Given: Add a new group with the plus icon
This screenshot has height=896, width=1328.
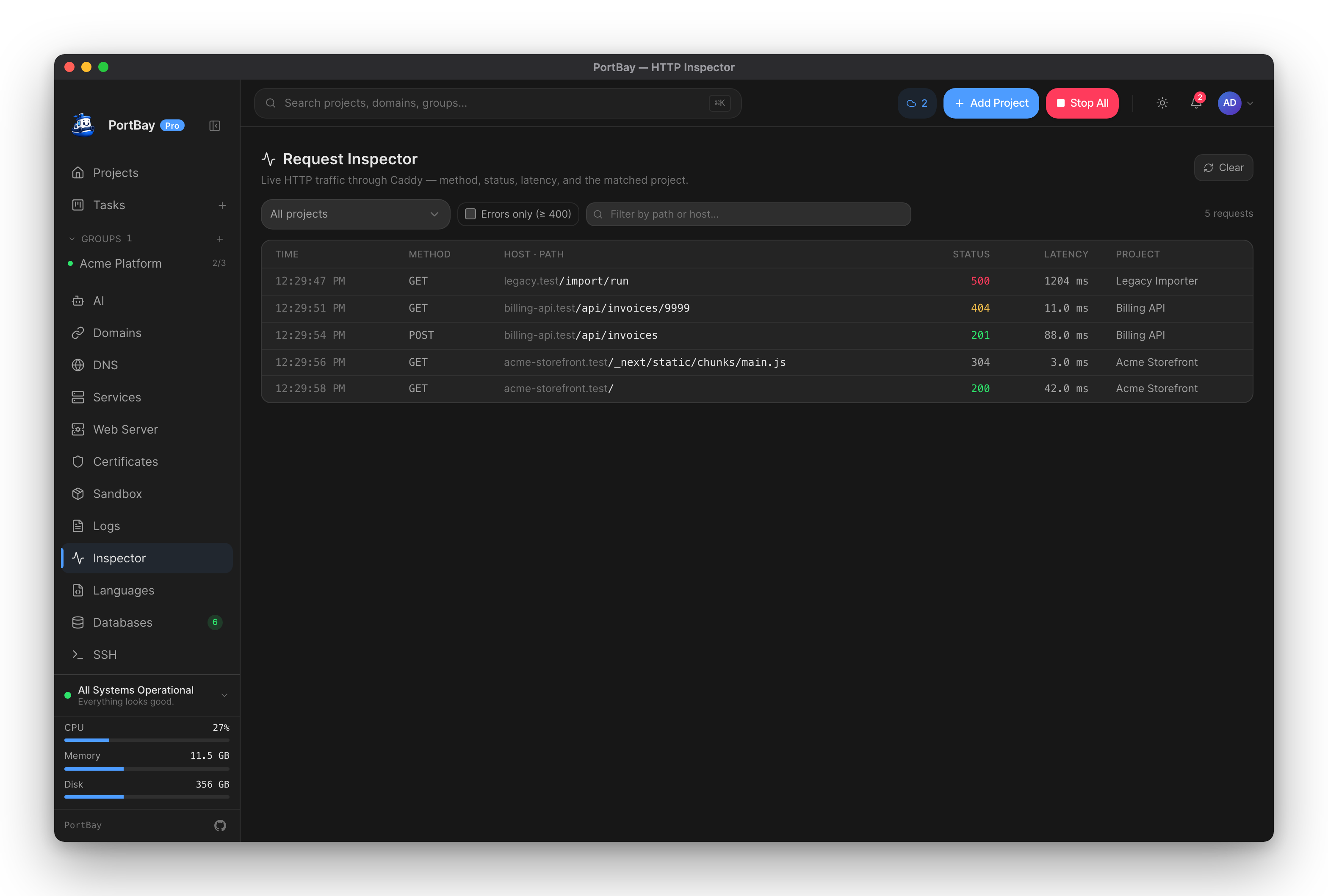Looking at the screenshot, I should tap(220, 239).
